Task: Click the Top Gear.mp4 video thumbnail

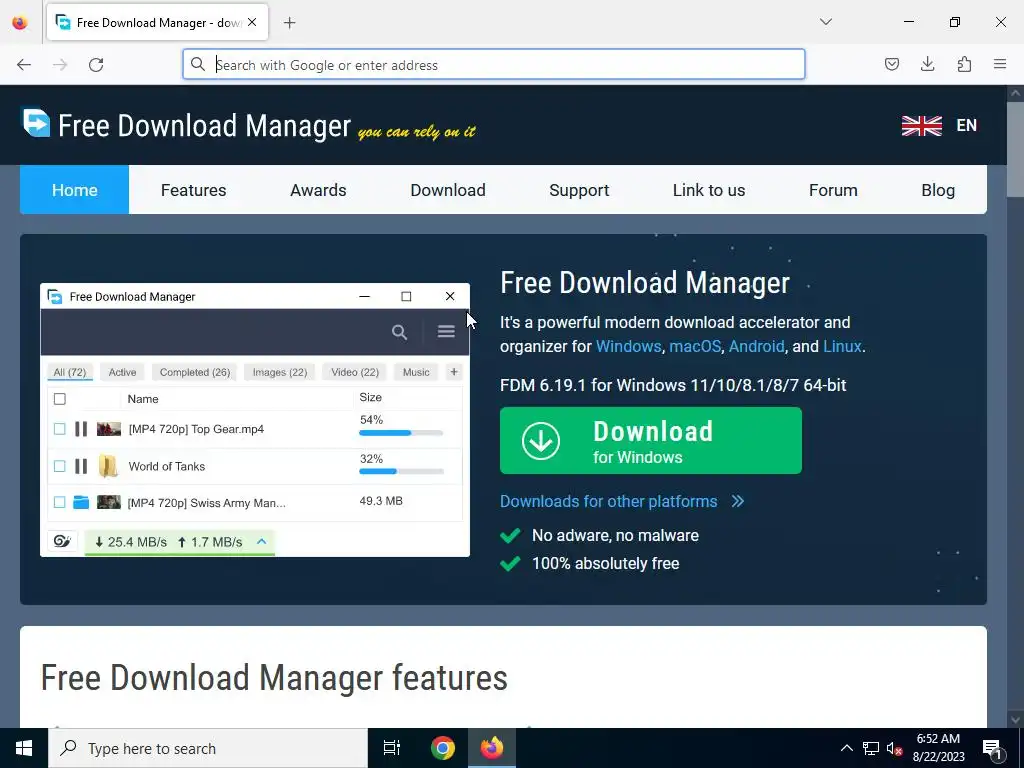Action: (x=109, y=429)
